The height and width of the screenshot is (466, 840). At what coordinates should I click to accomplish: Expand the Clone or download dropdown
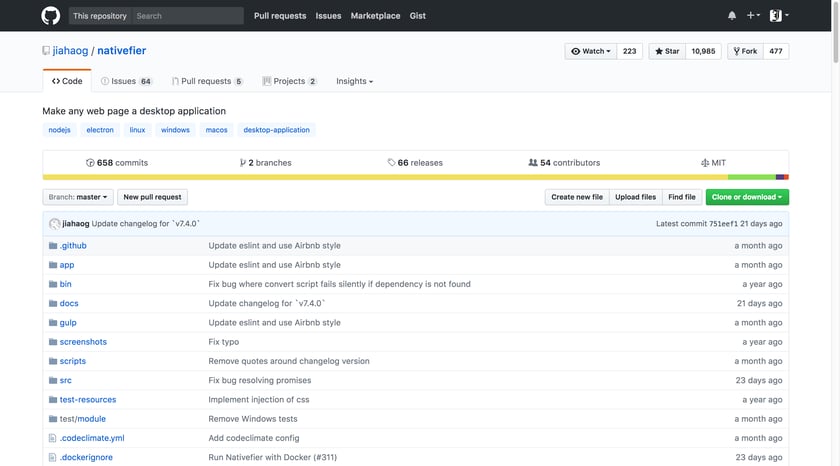click(747, 197)
